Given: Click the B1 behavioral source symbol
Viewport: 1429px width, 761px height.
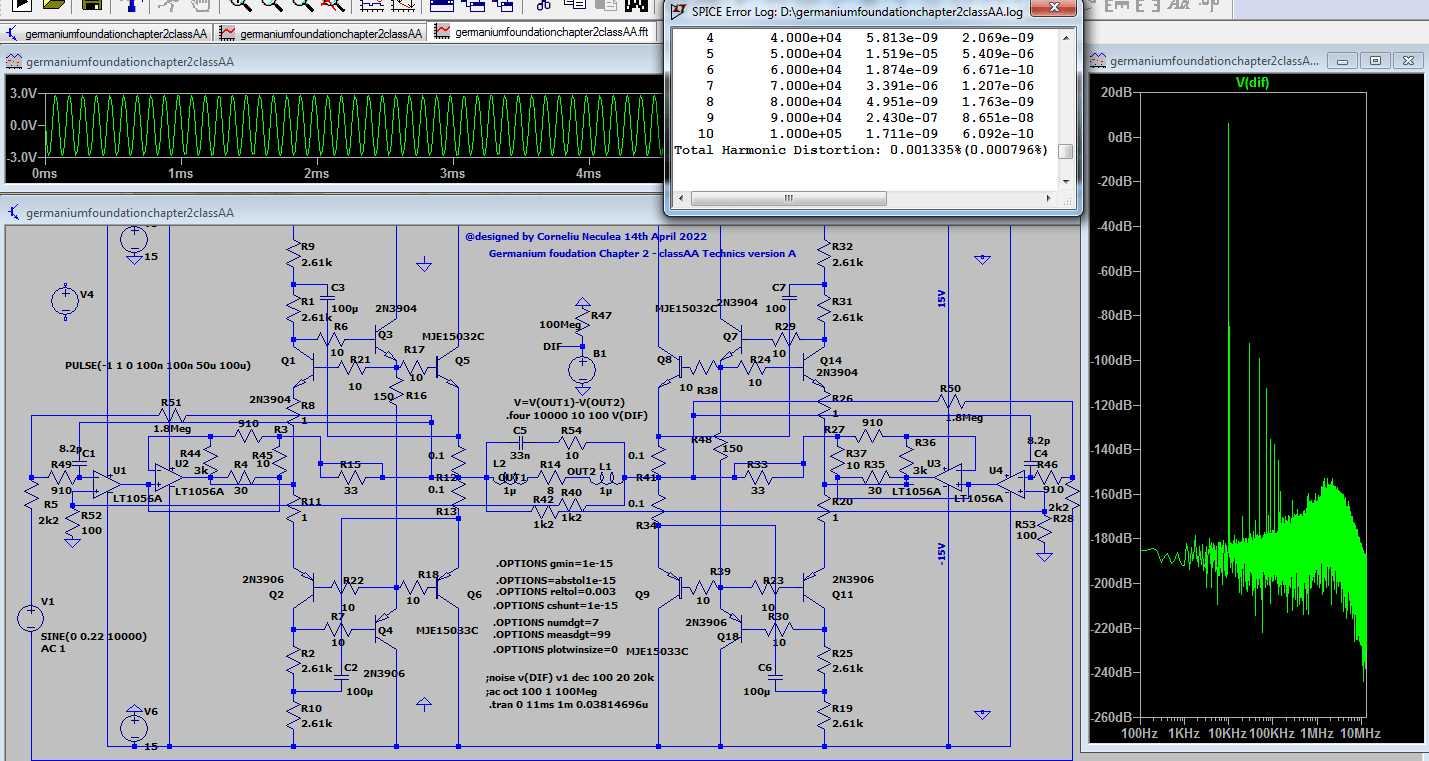Looking at the screenshot, I should (x=582, y=370).
